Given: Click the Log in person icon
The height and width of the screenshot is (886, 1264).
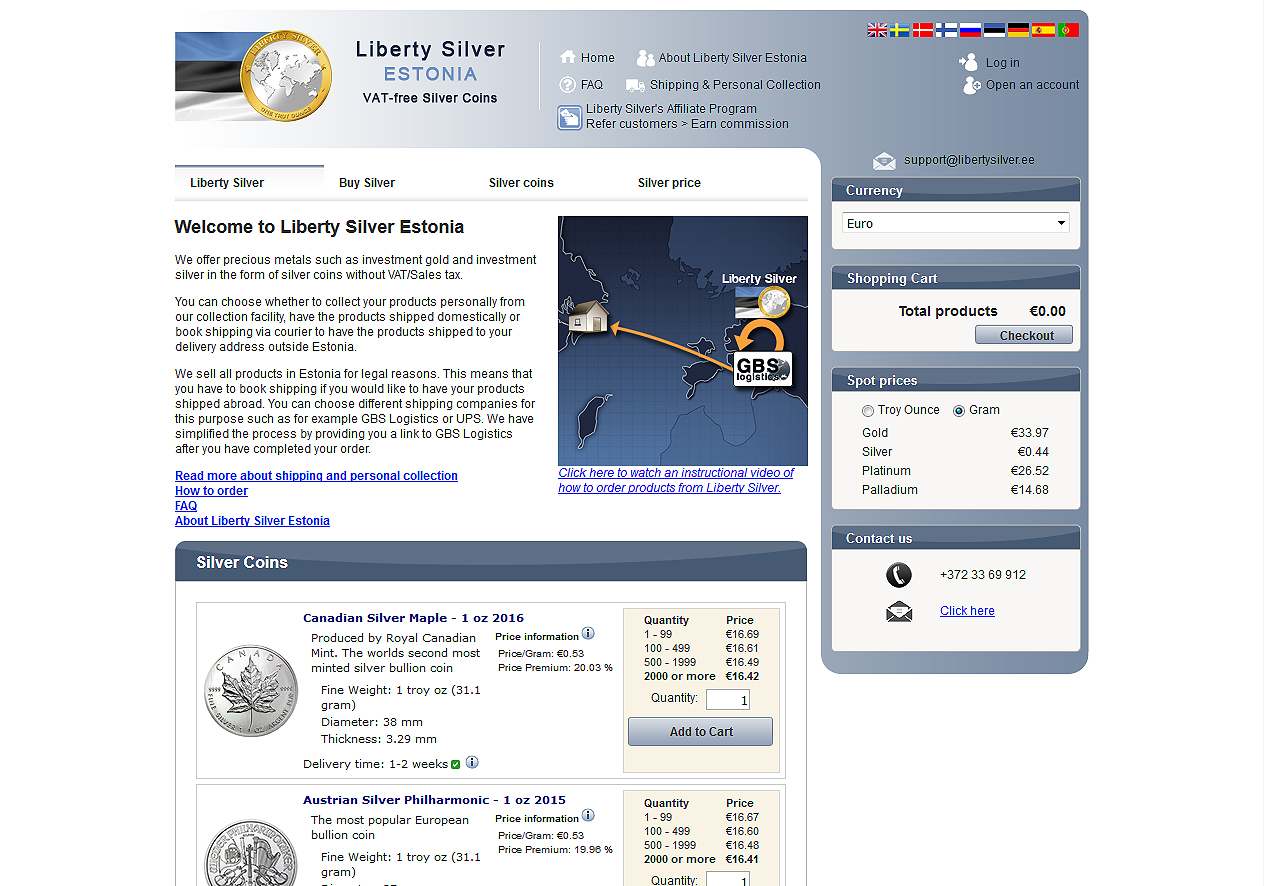Looking at the screenshot, I should pos(968,62).
